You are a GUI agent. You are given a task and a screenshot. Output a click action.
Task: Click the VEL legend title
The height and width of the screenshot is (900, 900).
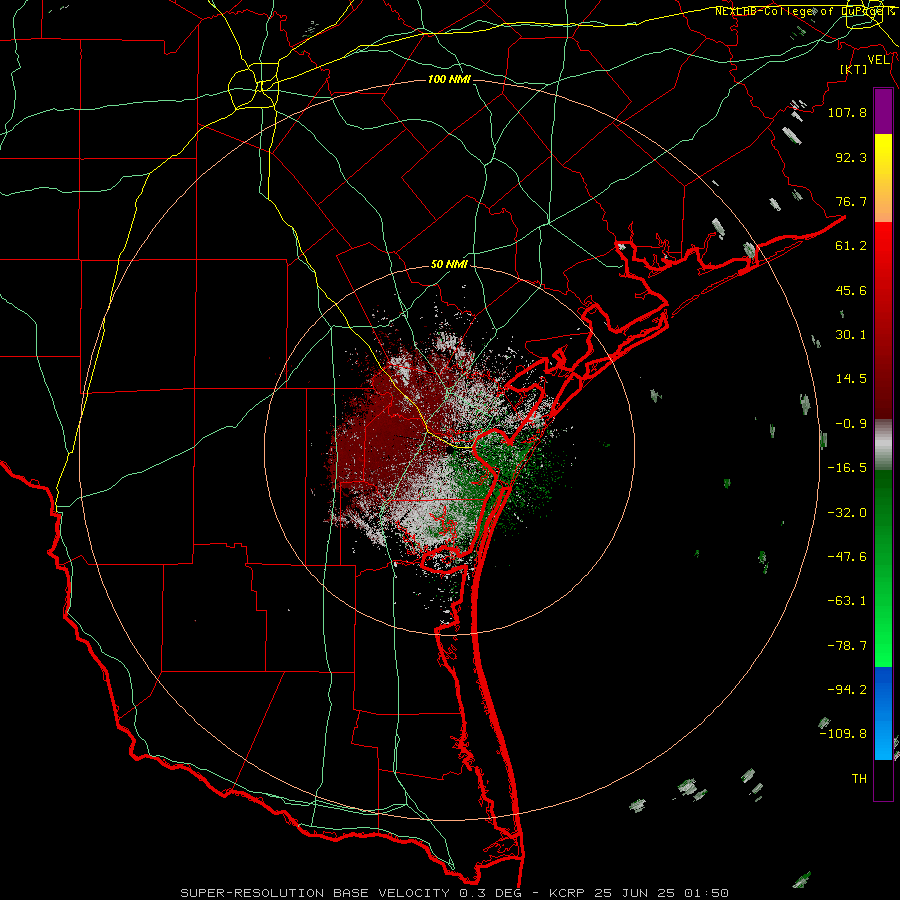(878, 60)
